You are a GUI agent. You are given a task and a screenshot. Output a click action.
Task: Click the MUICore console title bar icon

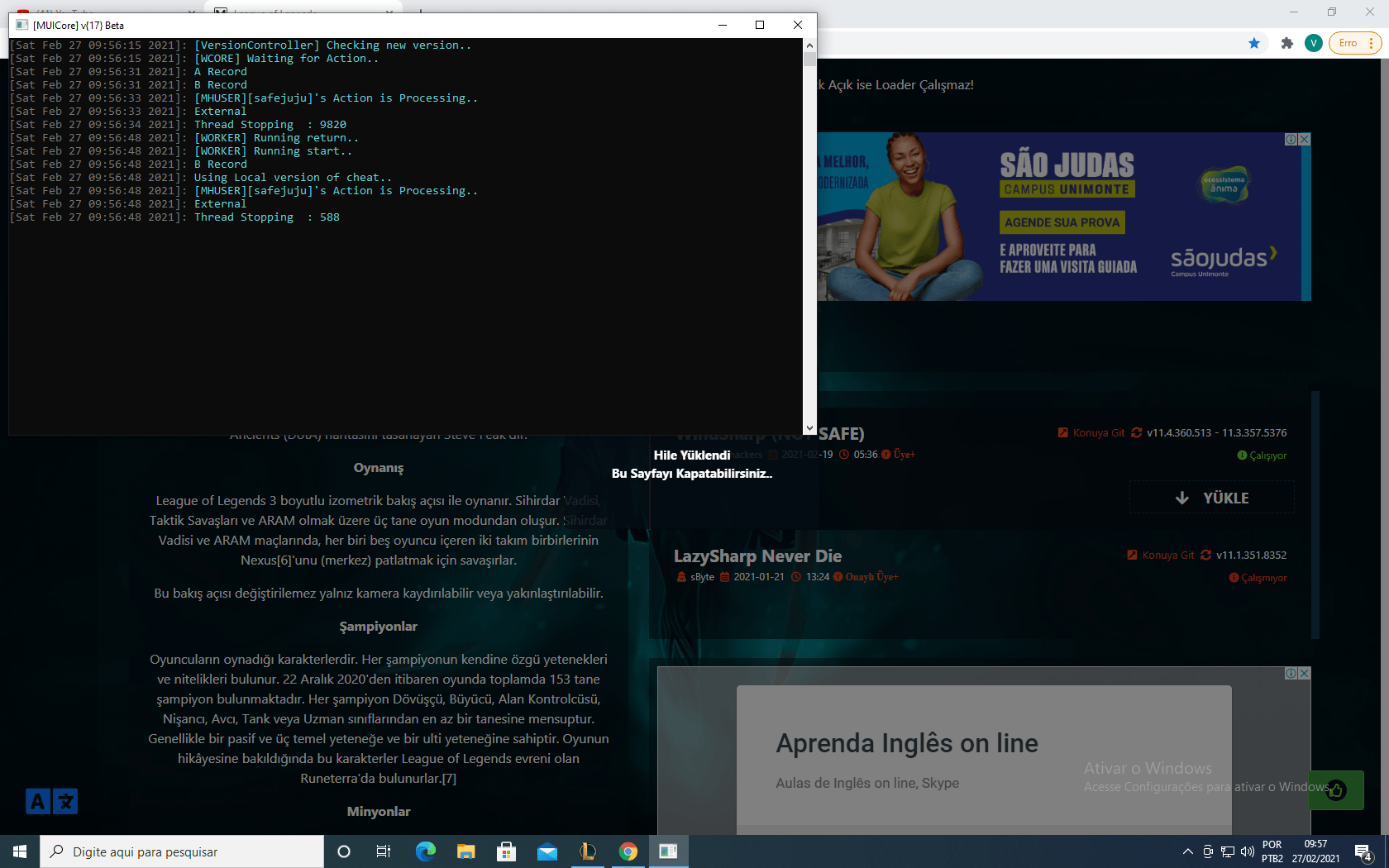point(21,25)
